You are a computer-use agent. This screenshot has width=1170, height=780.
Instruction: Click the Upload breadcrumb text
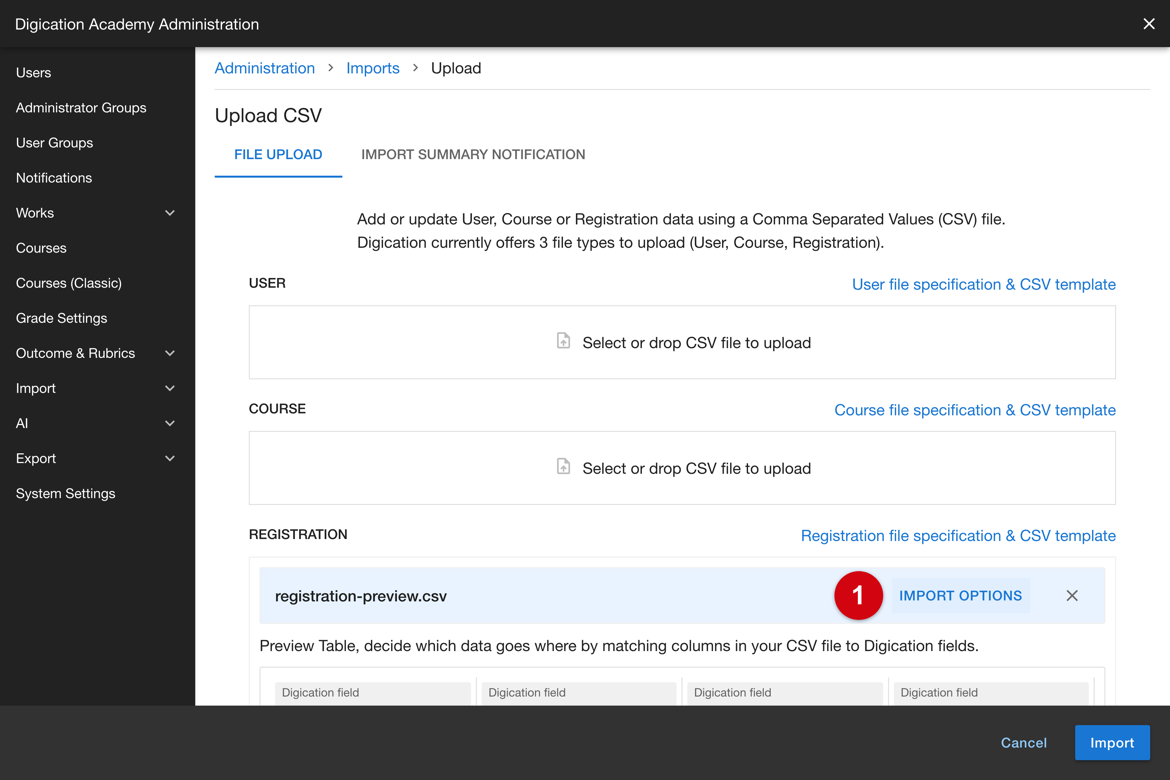pyautogui.click(x=456, y=68)
